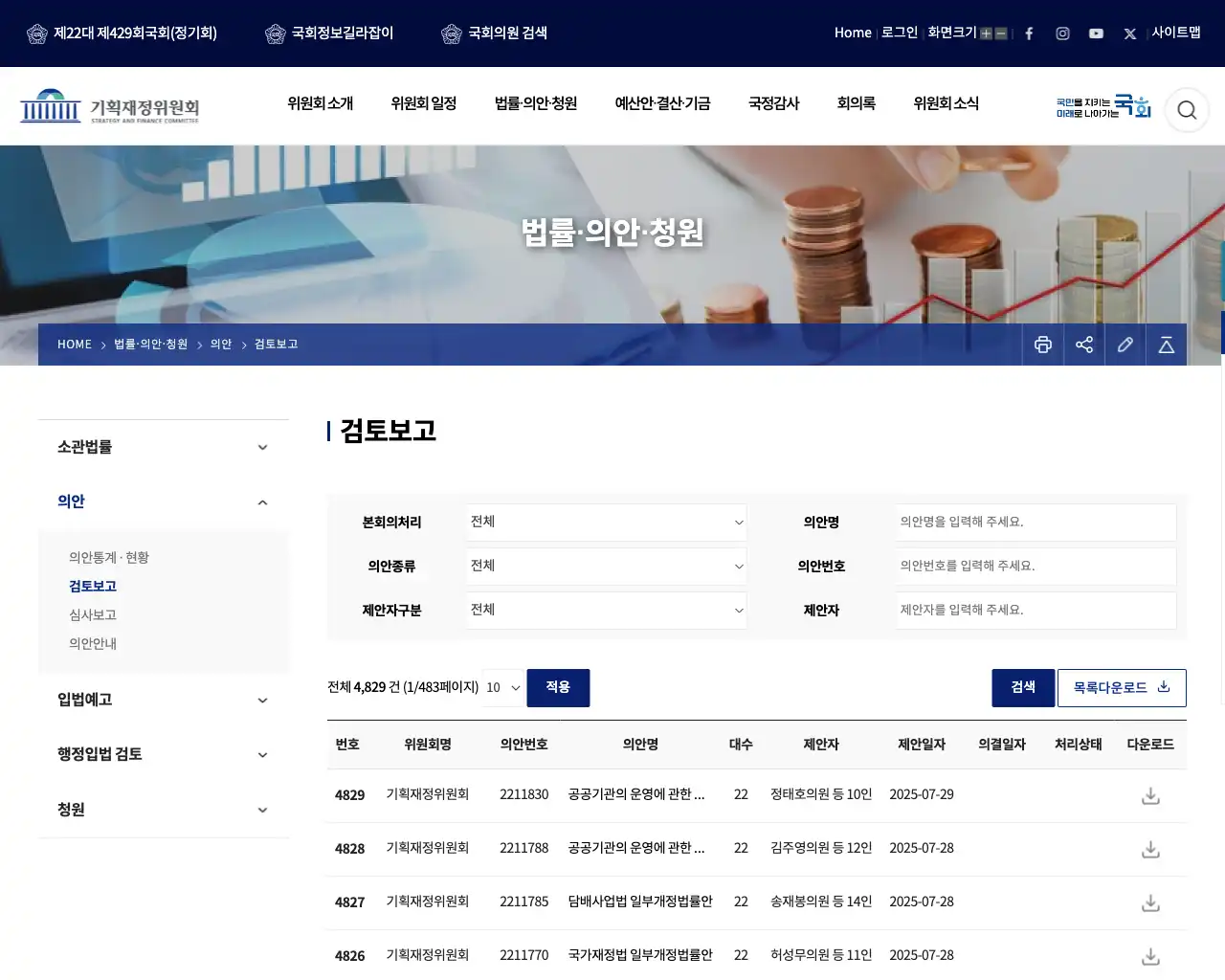Open the 위원회 소개 menu
This screenshot has height=980, width=1225.
point(321,103)
